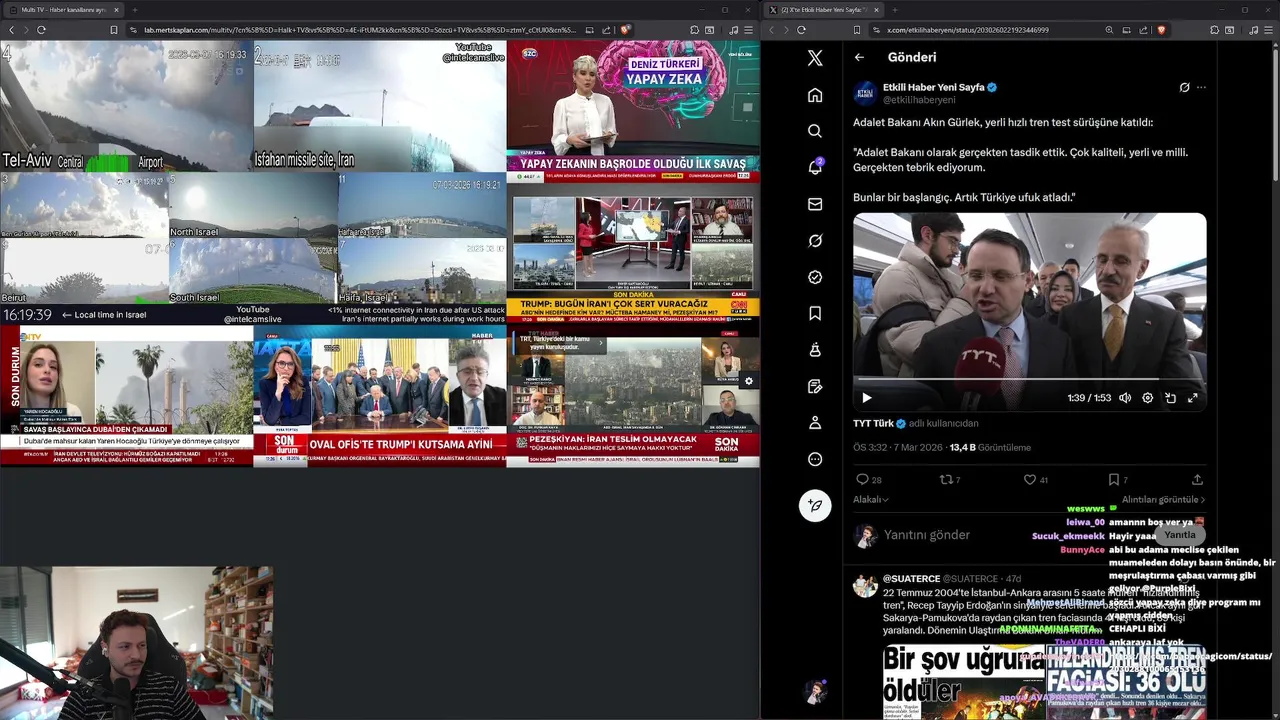This screenshot has height=720, width=1280.
Task: Click the compose post feather button
Action: tap(815, 505)
